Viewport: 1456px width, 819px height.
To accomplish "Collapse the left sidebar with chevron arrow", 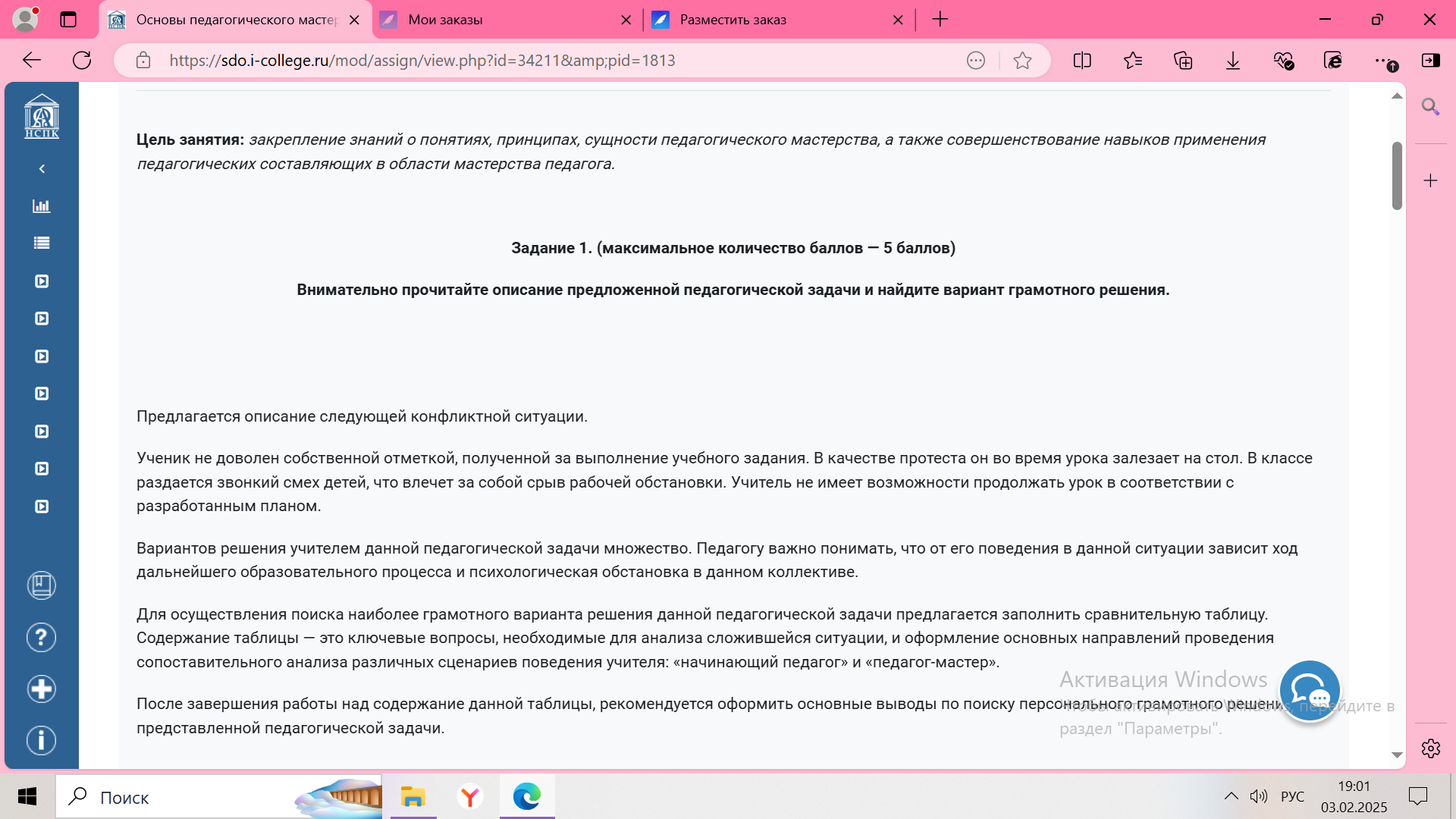I will 42,169.
